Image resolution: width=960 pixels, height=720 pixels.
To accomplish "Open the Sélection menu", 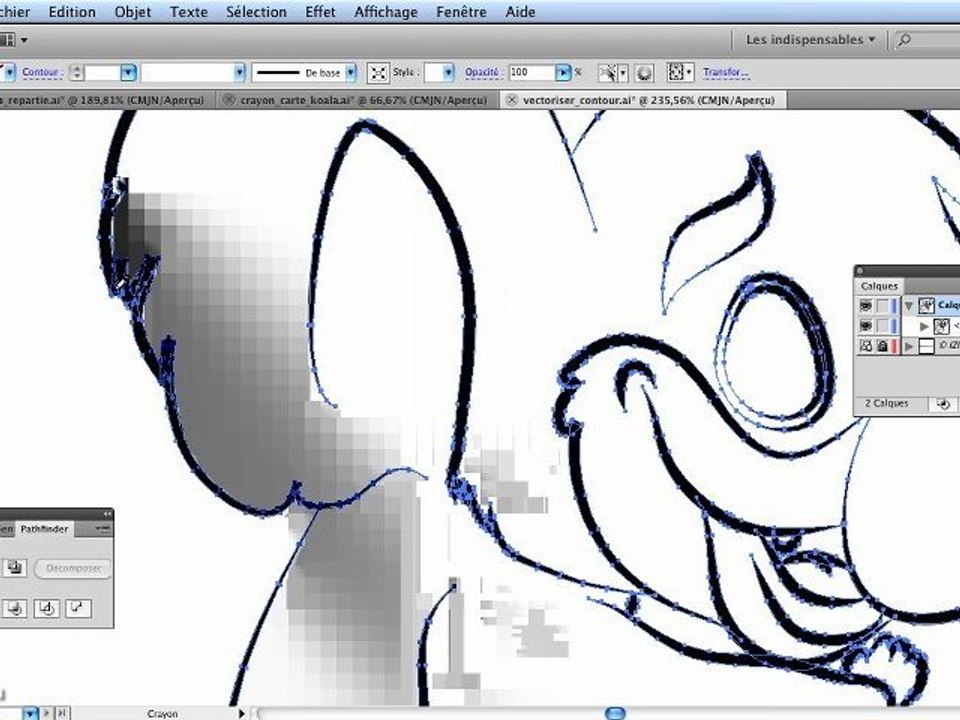I will [x=256, y=12].
